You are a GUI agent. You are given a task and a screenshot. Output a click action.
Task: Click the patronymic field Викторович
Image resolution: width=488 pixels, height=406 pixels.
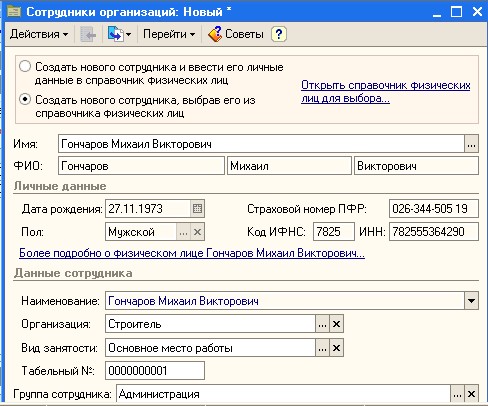[416, 166]
